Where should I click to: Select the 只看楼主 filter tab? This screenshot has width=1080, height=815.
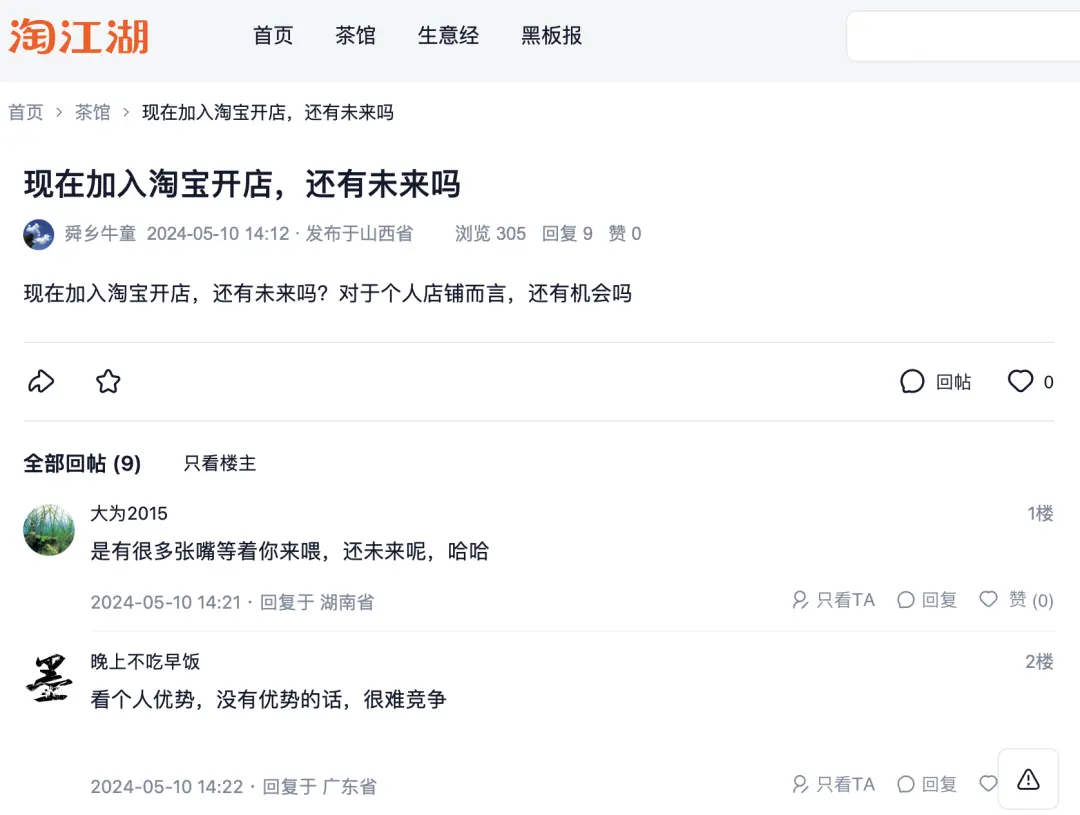pos(220,464)
